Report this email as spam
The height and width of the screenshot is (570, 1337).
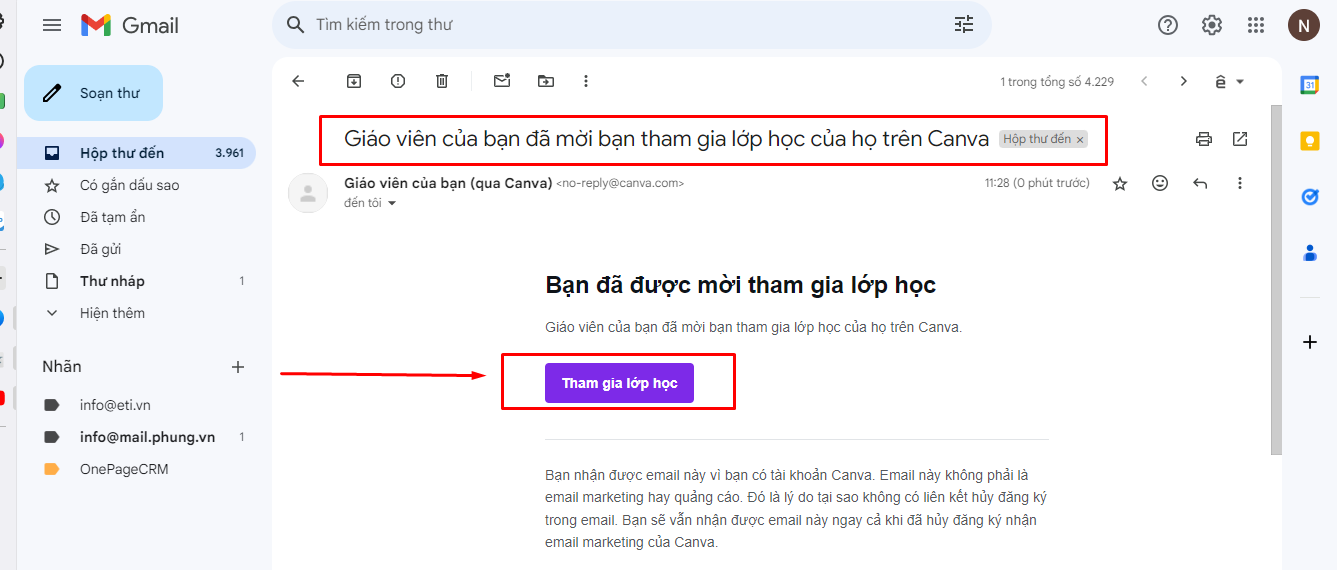(398, 81)
